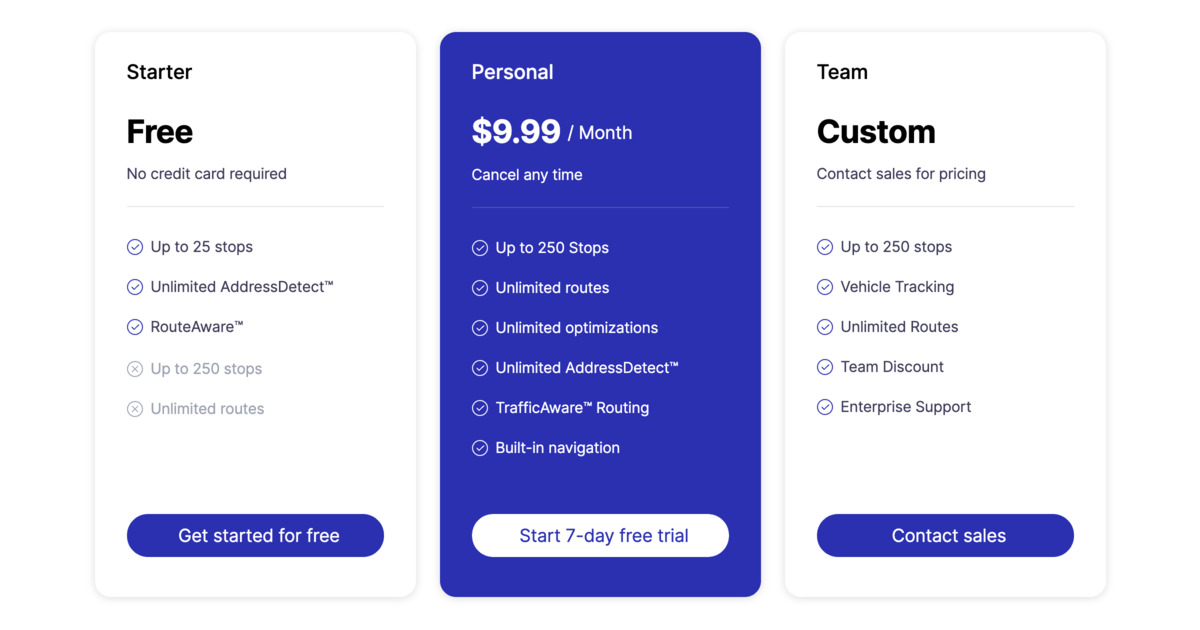1200x630 pixels.
Task: Select the checkmark beside Unlimited AddressDetect™ on Starter
Action: click(135, 287)
